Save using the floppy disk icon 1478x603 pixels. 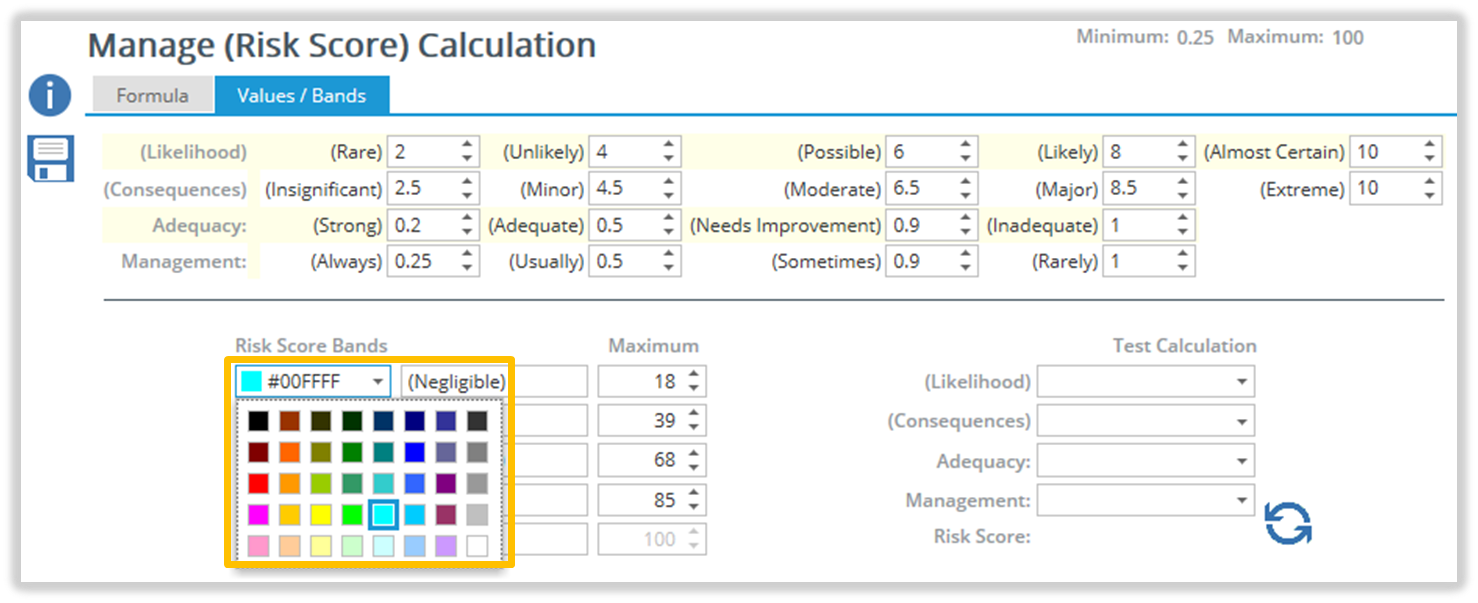coord(50,159)
